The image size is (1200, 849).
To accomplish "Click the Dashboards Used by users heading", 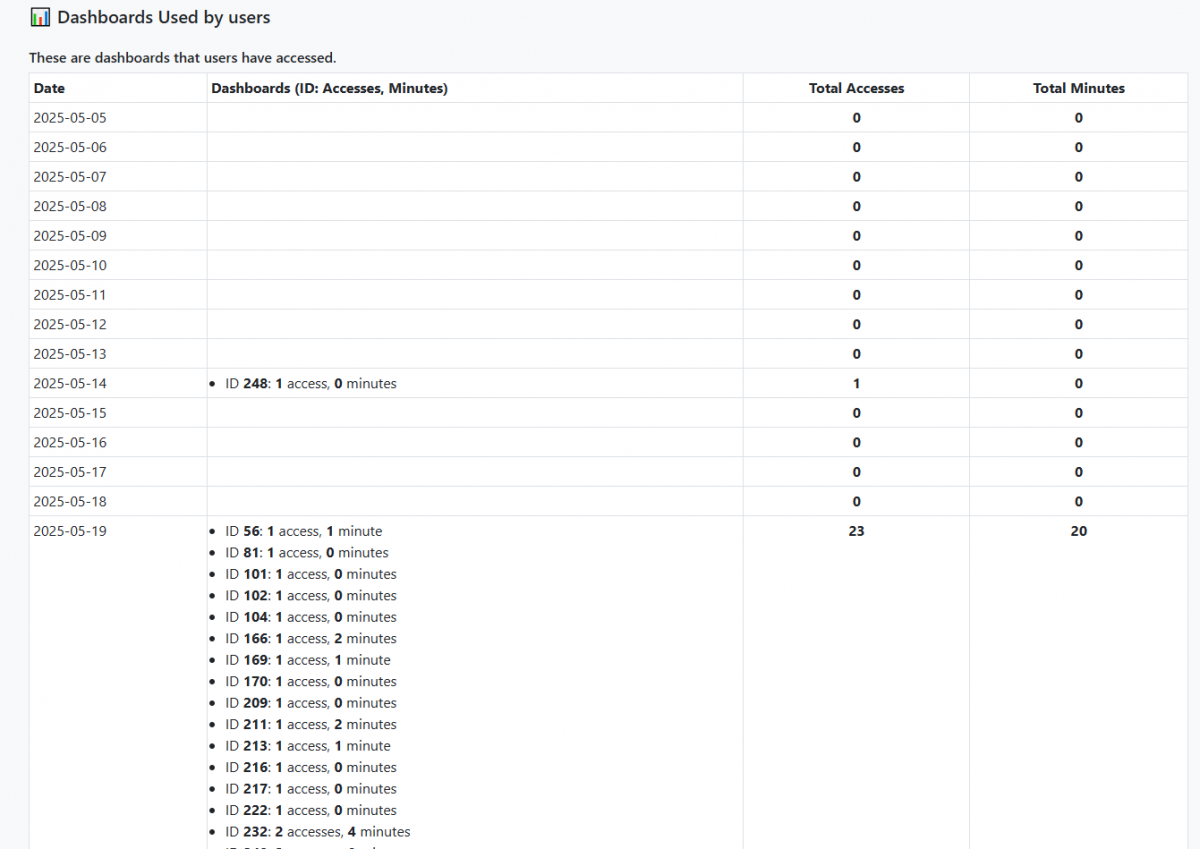I will coord(164,18).
